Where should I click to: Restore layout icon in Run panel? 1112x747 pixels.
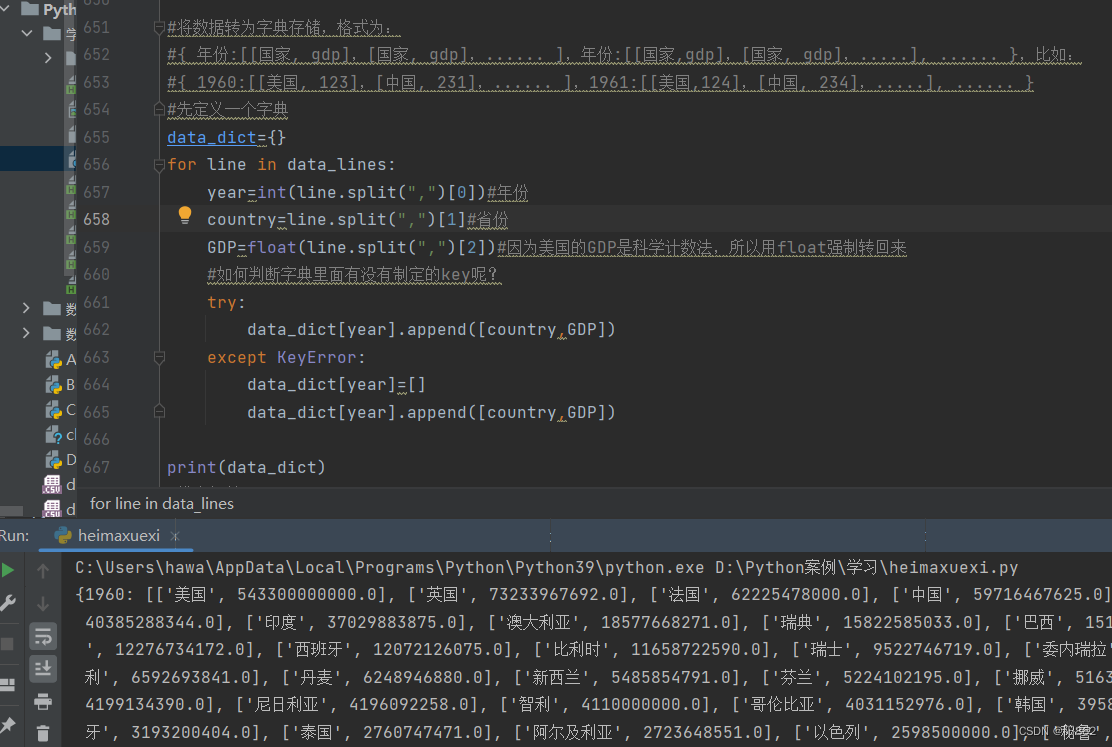point(7,685)
